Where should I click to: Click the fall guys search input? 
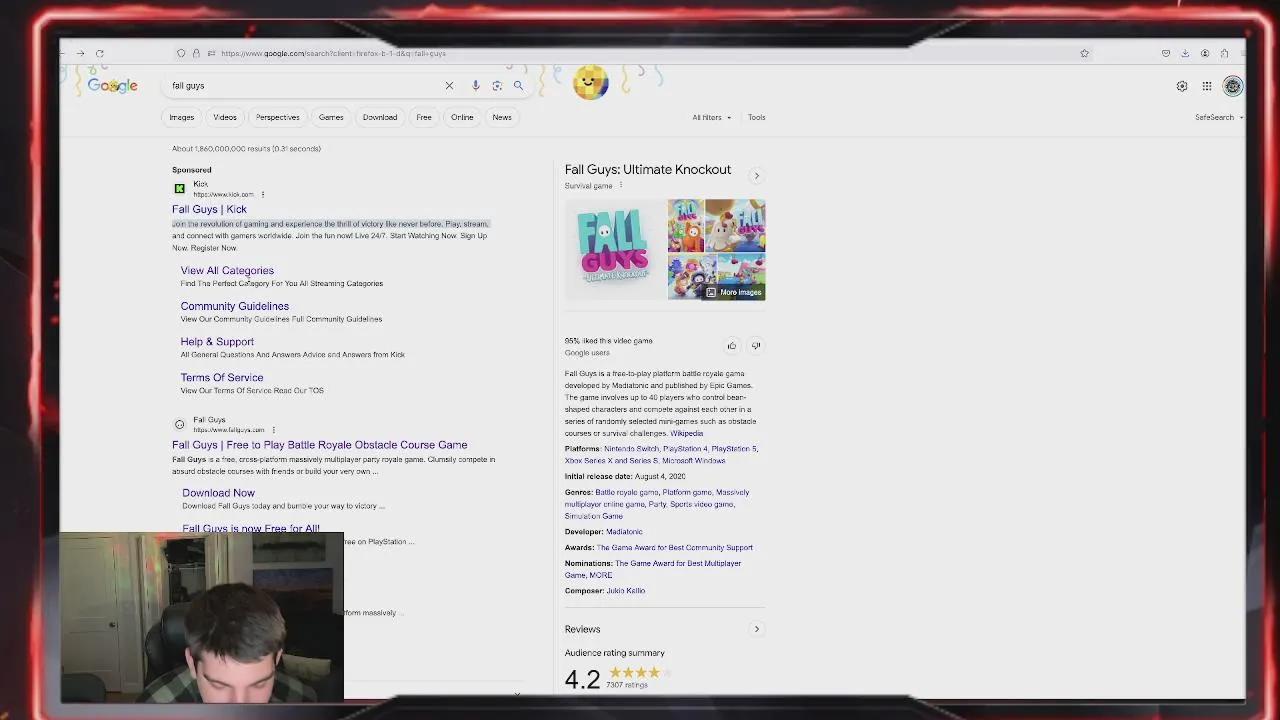click(305, 86)
